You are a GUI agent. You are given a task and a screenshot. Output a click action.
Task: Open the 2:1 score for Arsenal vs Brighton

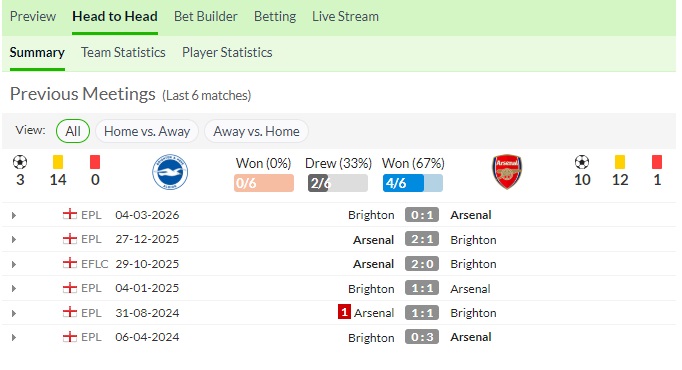(x=422, y=239)
